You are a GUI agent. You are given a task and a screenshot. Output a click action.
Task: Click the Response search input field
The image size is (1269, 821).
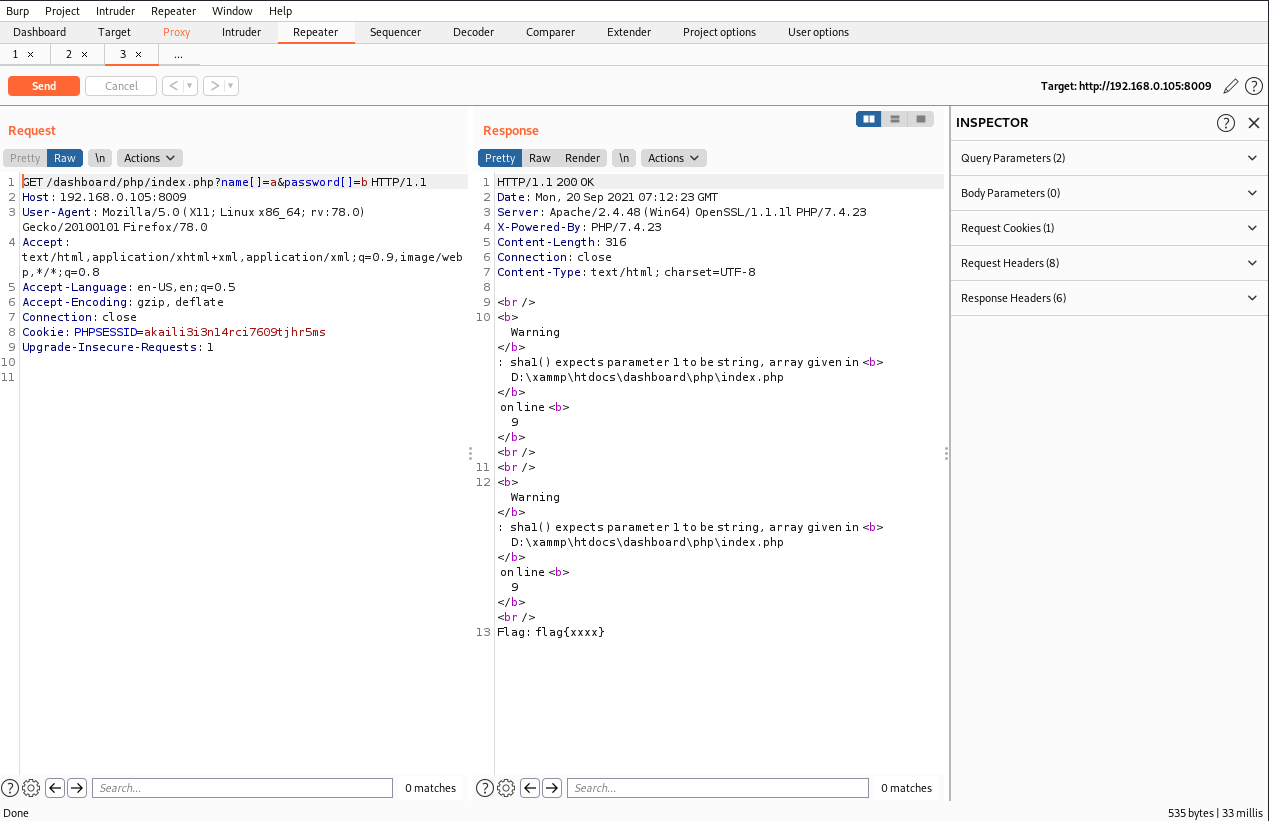[717, 788]
